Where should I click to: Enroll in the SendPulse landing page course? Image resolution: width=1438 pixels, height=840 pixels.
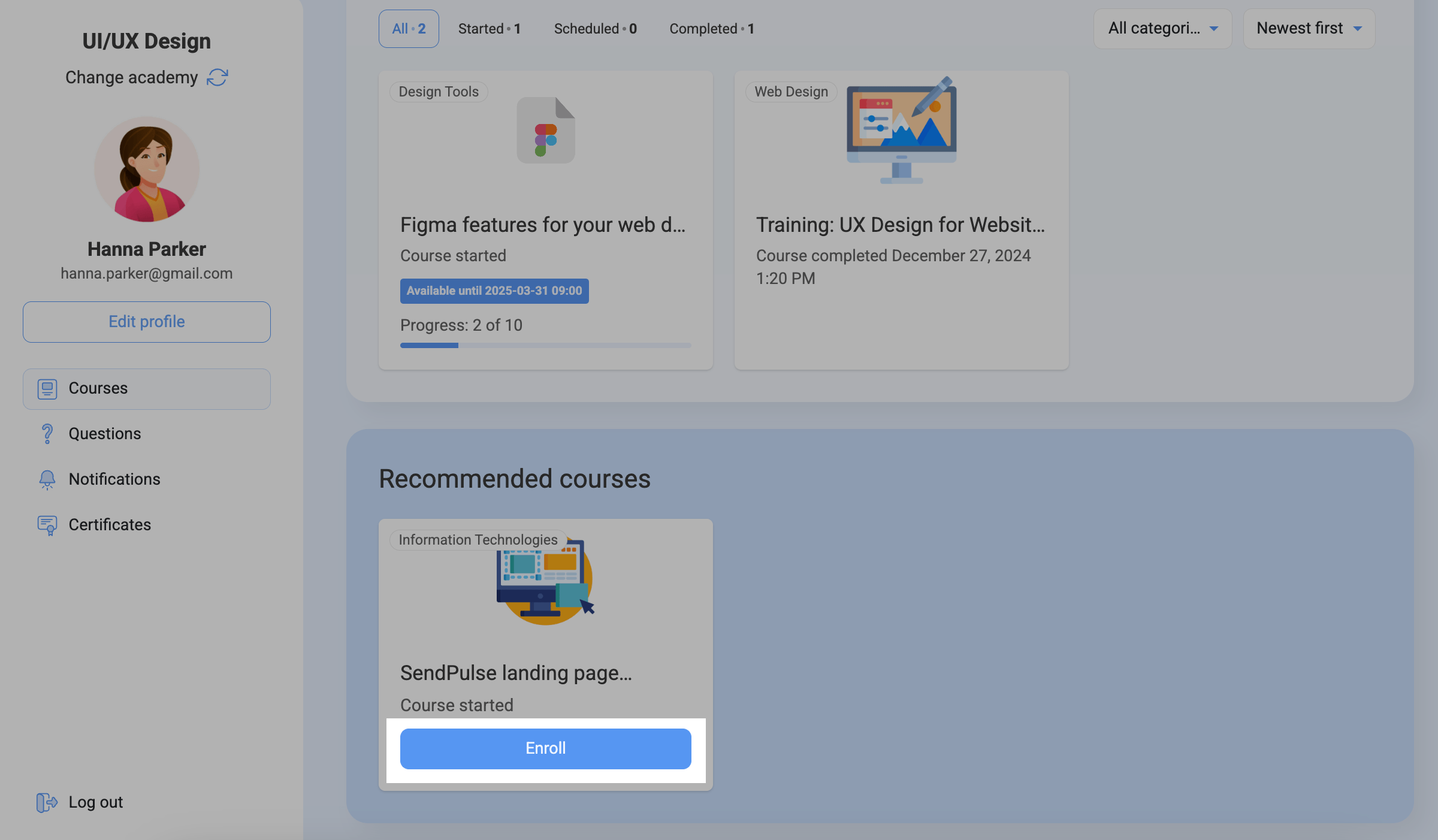pos(545,748)
